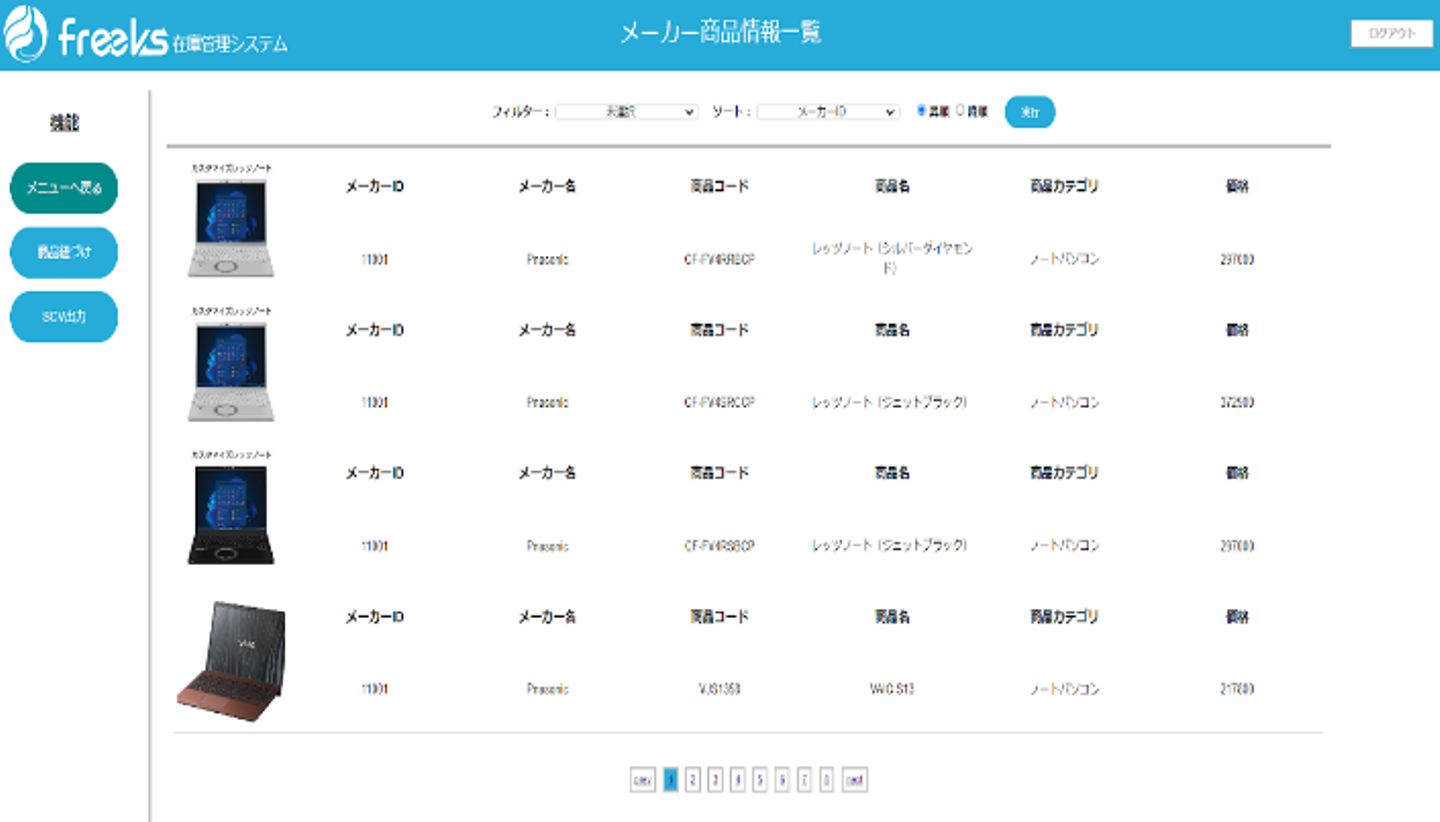Click the VAIO S13 laptop thumbnail

pyautogui.click(x=231, y=660)
